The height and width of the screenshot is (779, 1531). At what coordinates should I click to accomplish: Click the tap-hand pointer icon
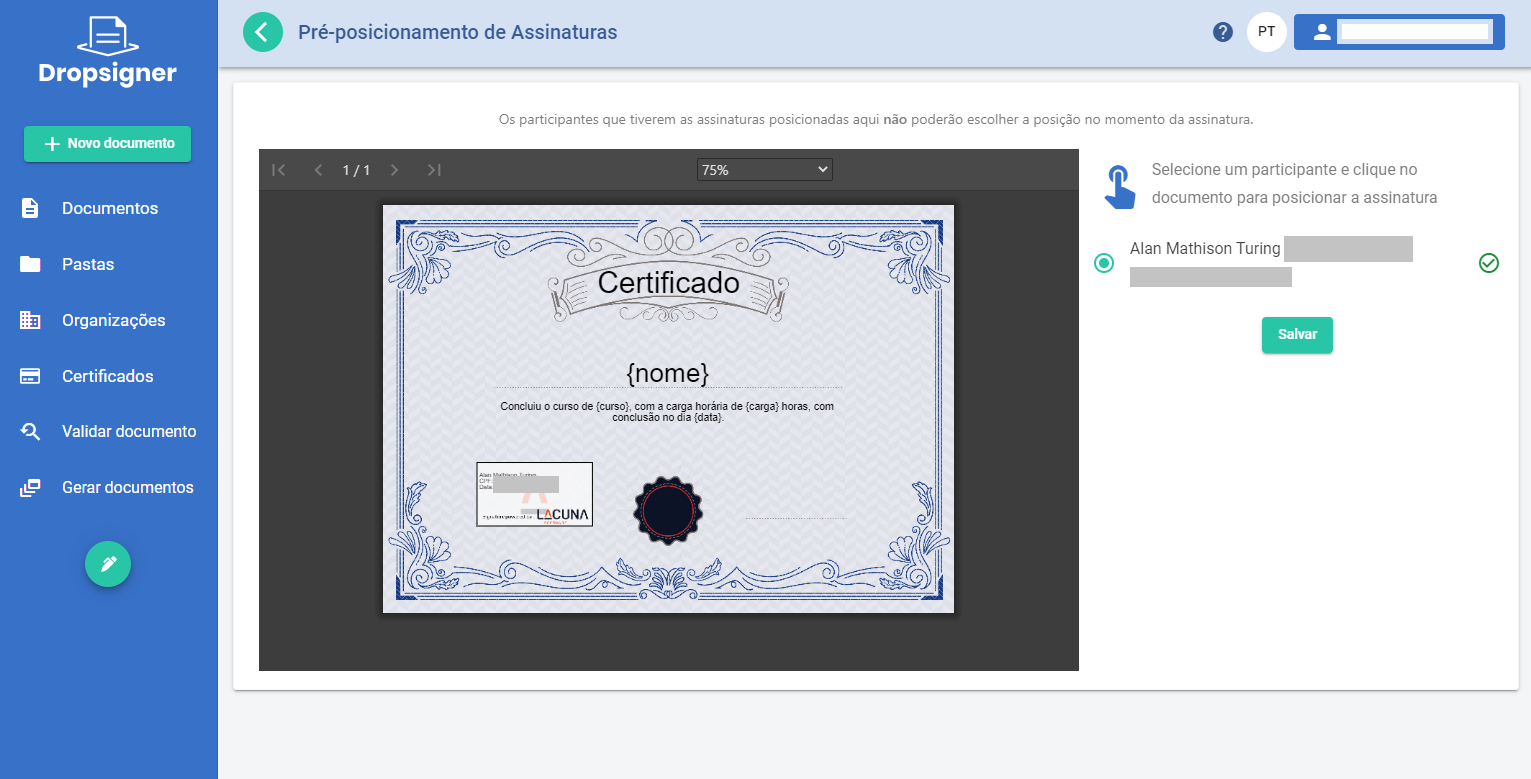pos(1120,187)
